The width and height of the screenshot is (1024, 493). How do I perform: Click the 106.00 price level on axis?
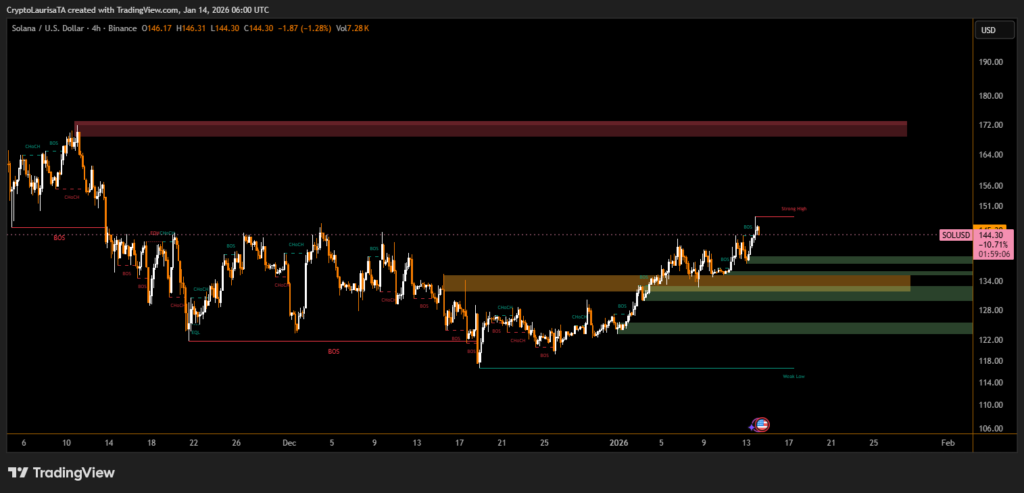(992, 428)
